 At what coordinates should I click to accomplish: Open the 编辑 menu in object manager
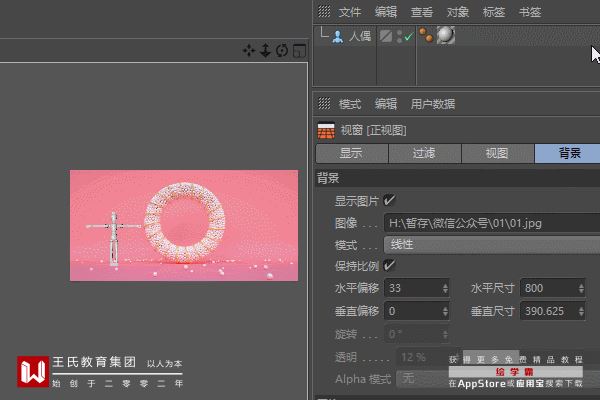tap(386, 12)
